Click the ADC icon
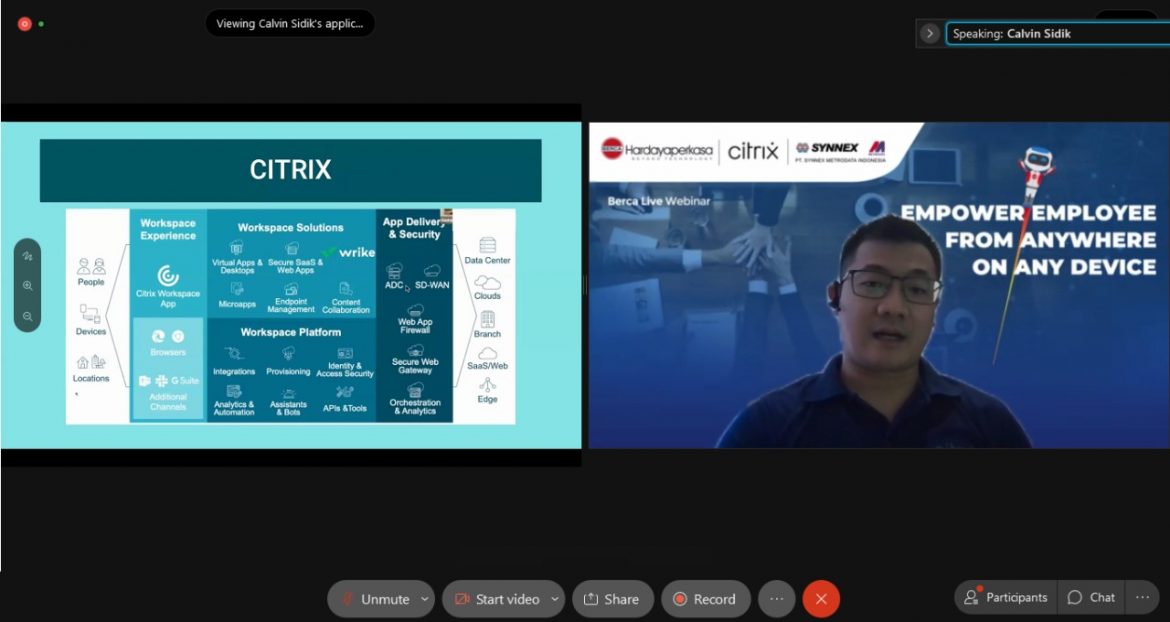This screenshot has height=622, width=1170. (395, 271)
